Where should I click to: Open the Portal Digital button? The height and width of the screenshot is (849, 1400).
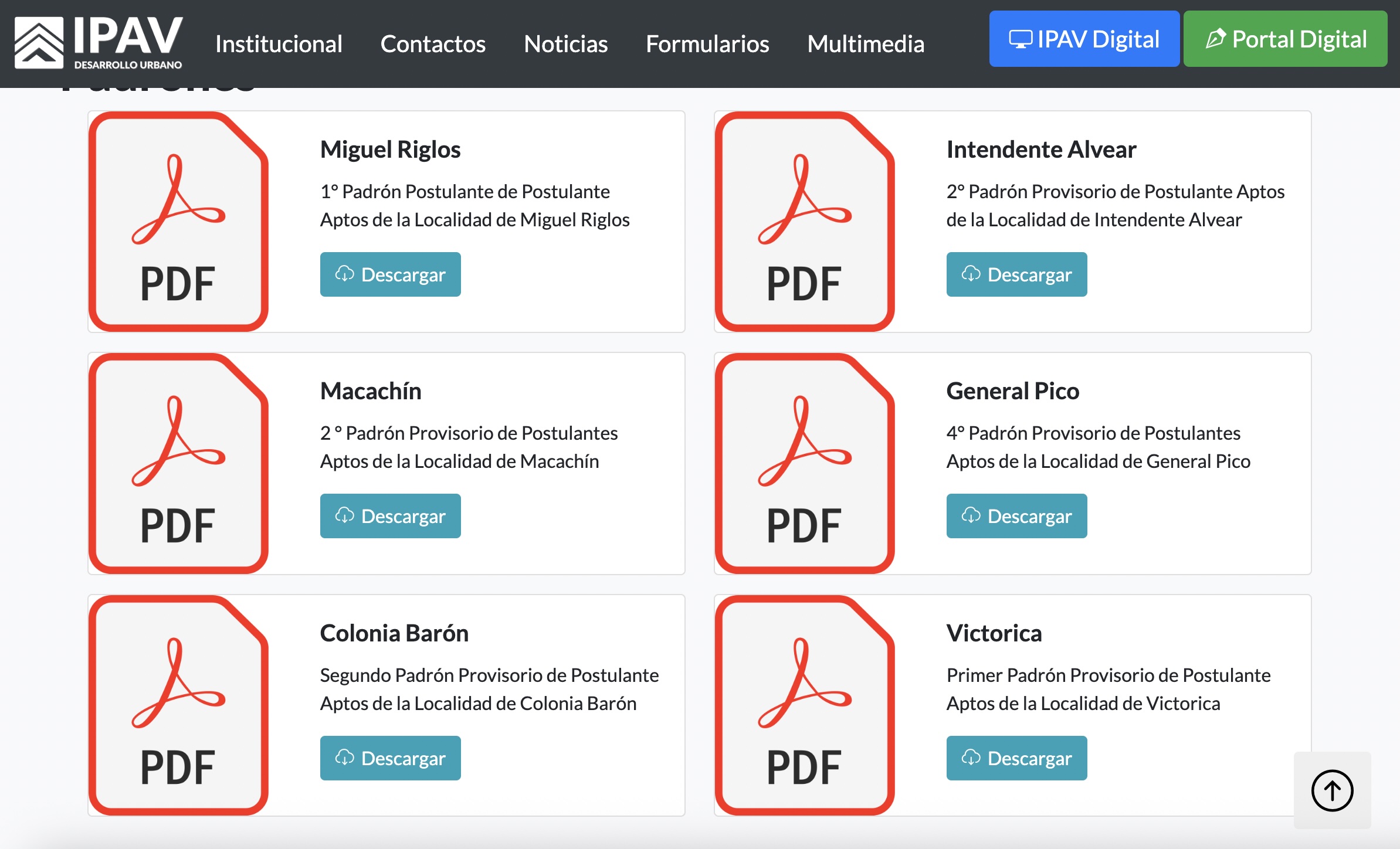point(1285,39)
